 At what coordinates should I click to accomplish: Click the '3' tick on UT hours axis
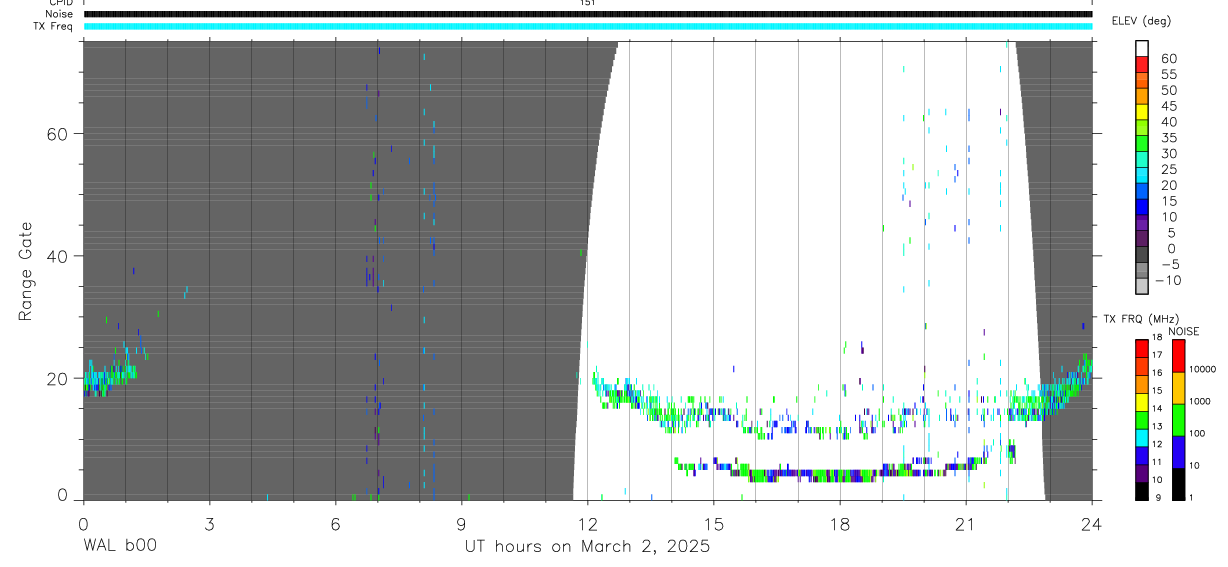pyautogui.click(x=209, y=523)
